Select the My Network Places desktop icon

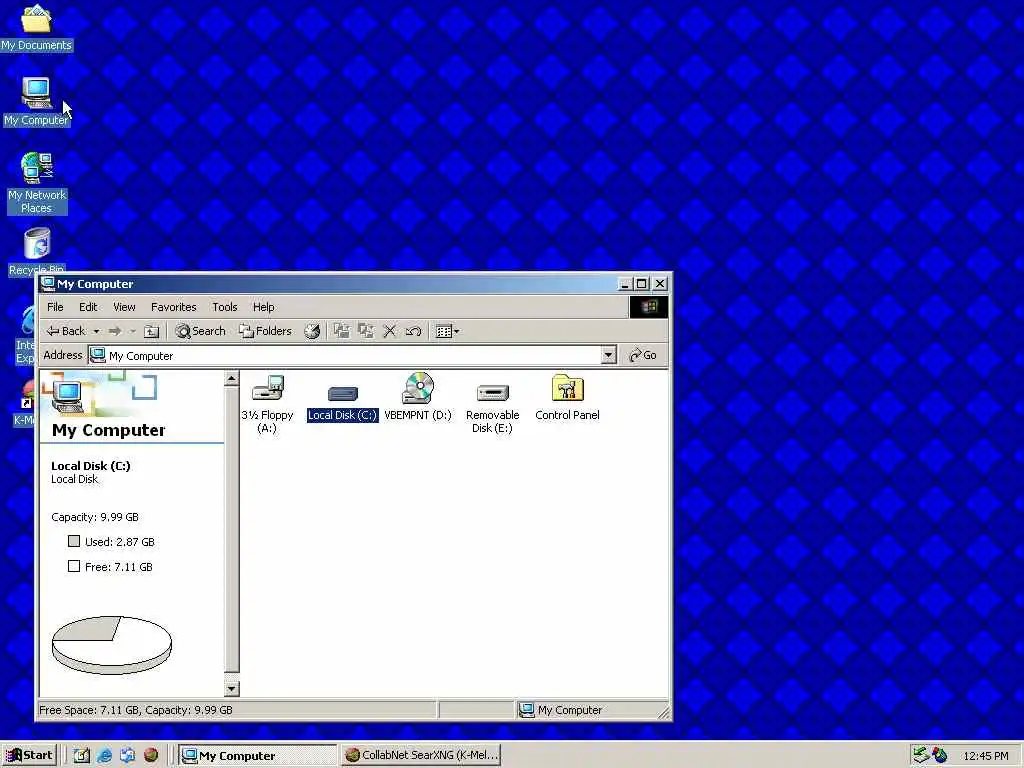coord(37,183)
